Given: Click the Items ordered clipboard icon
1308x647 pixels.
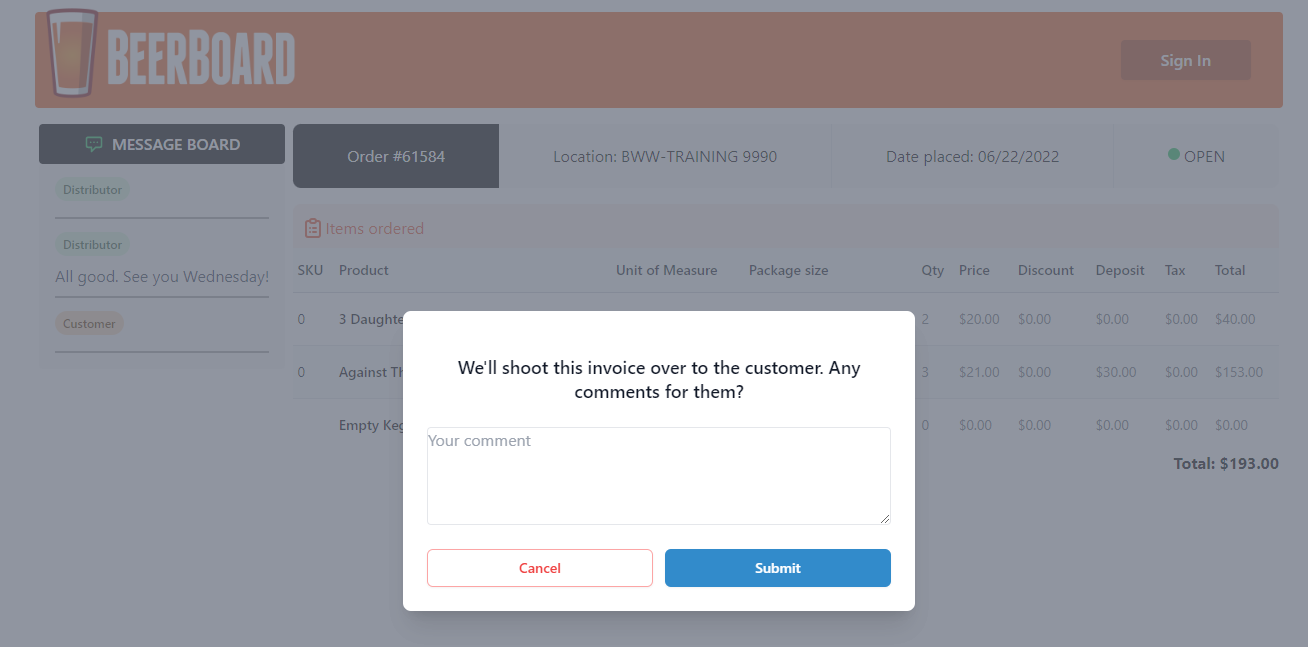Looking at the screenshot, I should (x=312, y=228).
